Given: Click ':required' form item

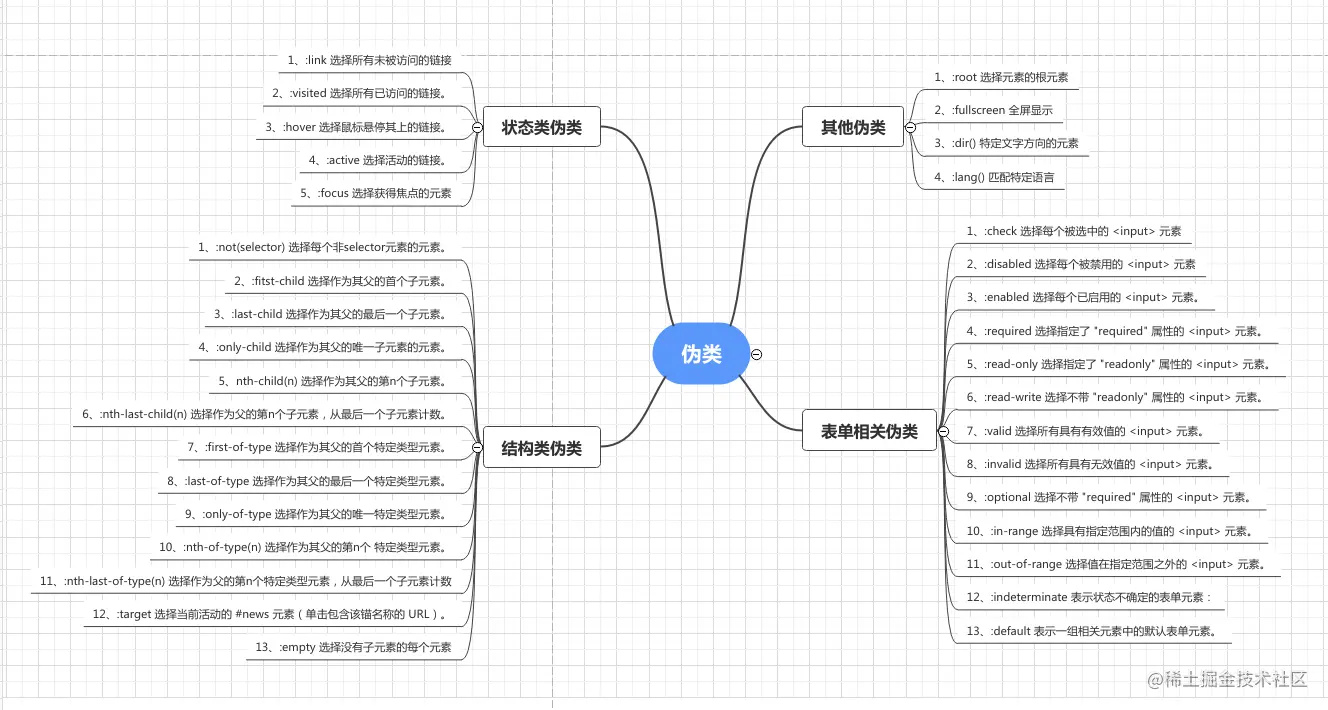Looking at the screenshot, I should click(1114, 331).
